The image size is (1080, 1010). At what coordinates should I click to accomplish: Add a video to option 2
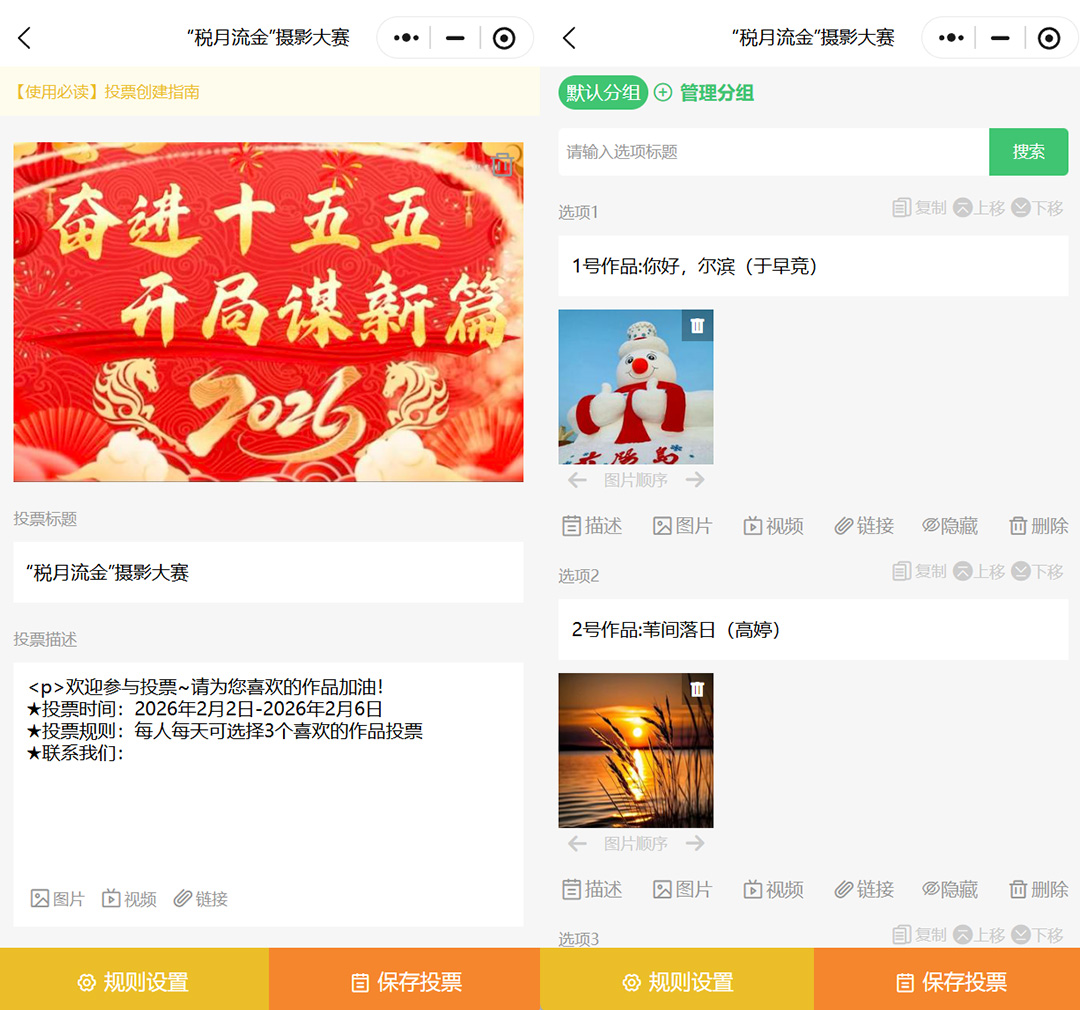pyautogui.click(x=773, y=889)
